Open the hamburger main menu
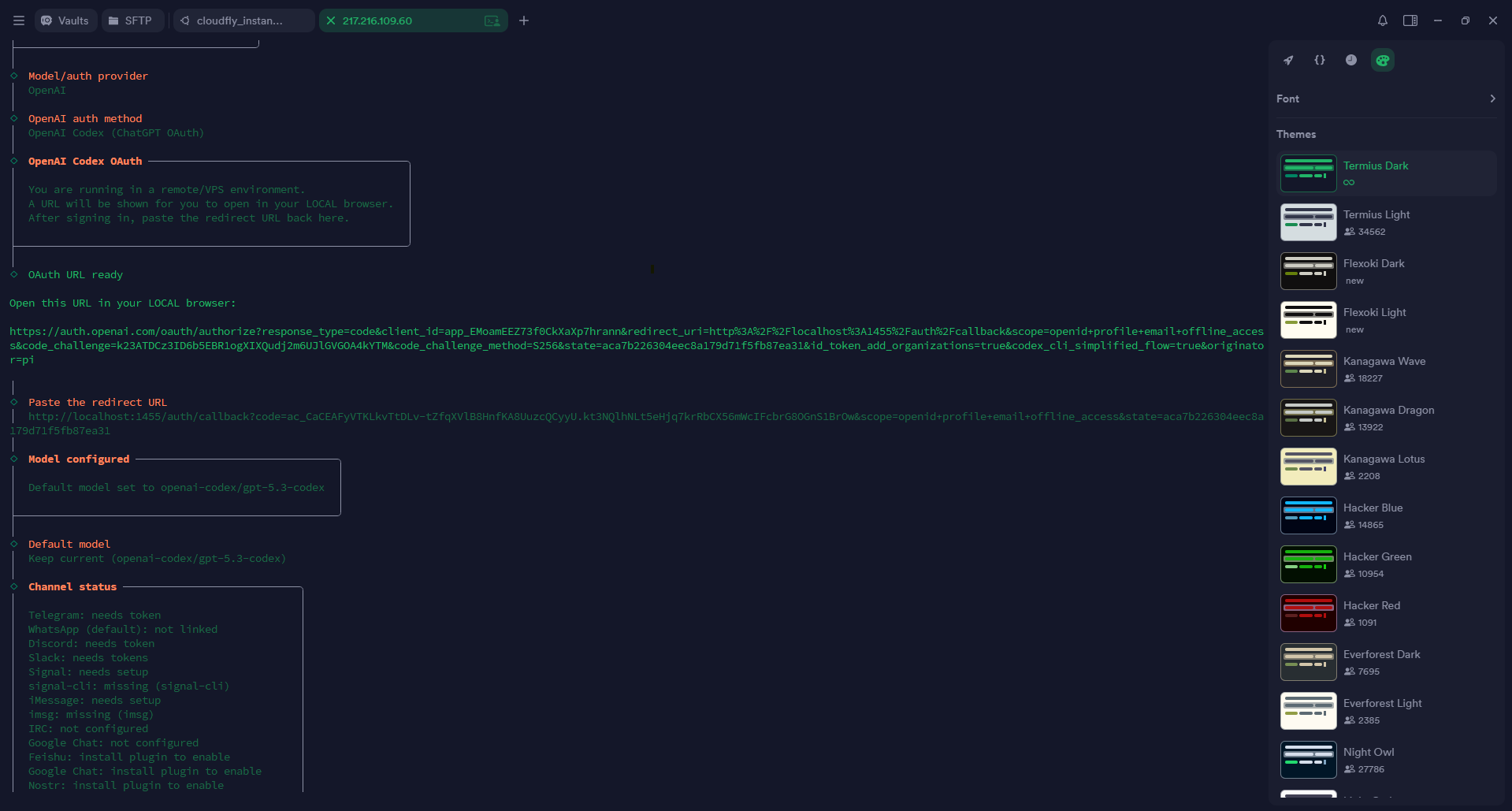Viewport: 1512px width, 811px height. click(x=19, y=20)
